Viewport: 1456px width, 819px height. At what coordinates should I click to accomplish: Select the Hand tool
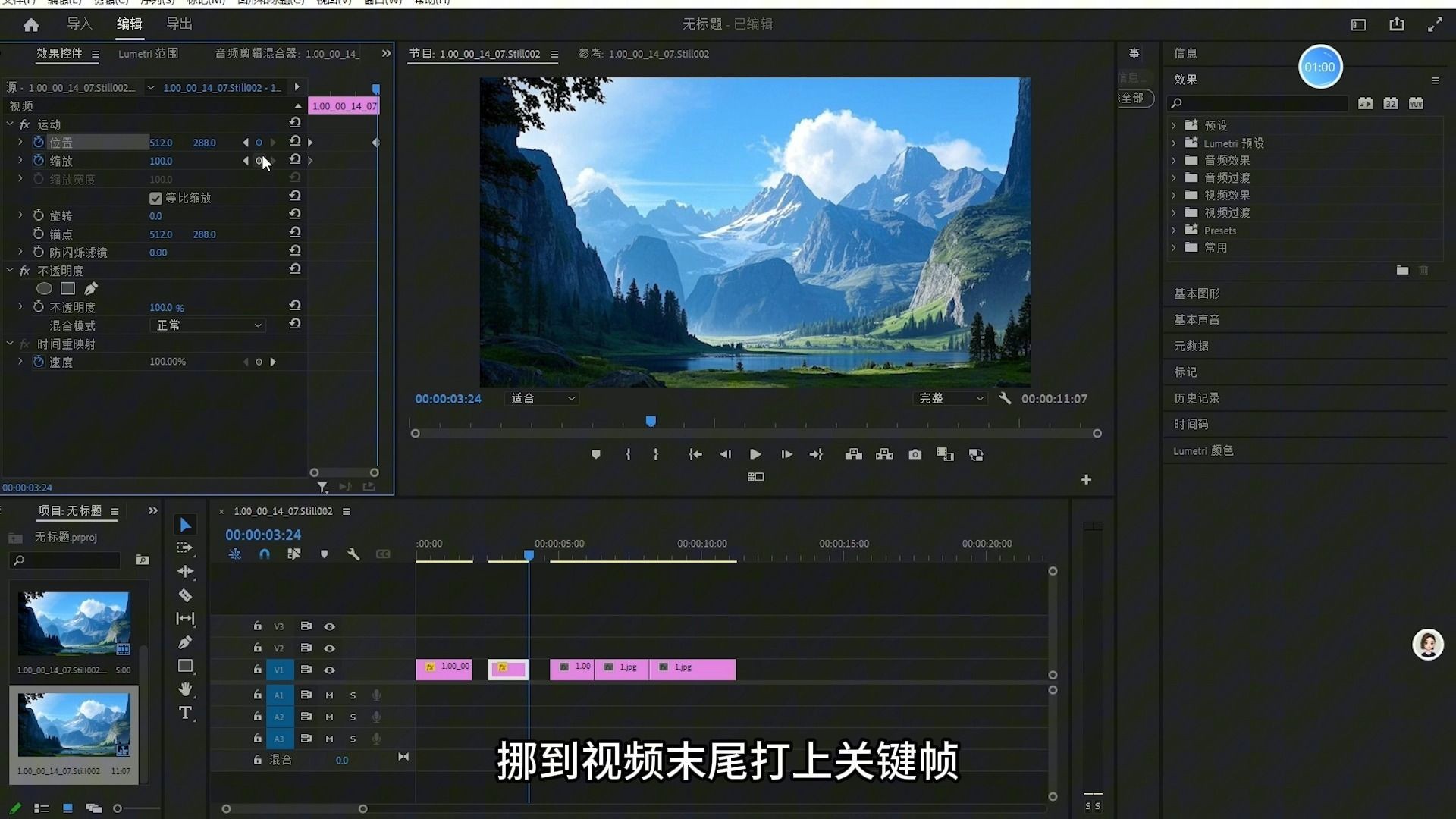click(x=185, y=689)
